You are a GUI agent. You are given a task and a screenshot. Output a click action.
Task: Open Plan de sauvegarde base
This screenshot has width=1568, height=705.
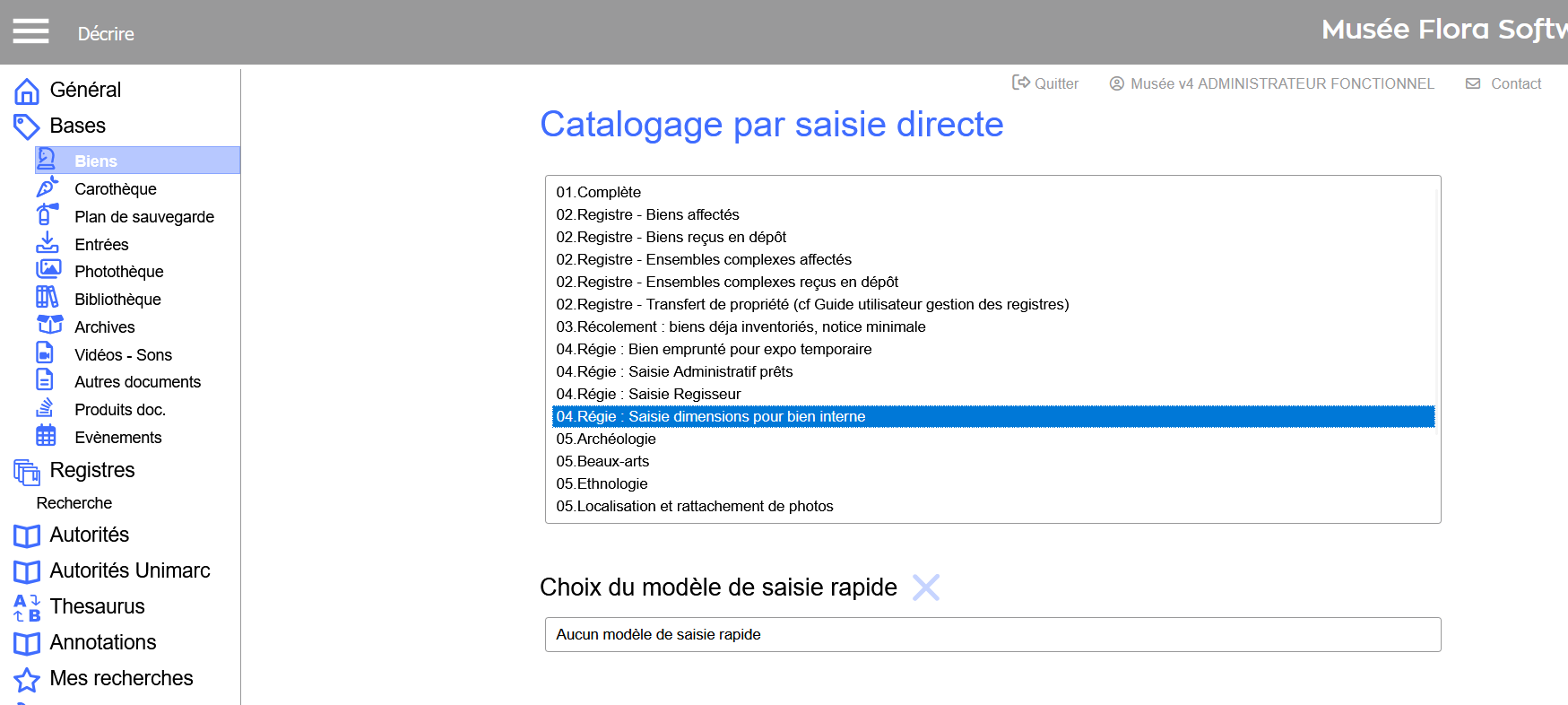point(144,217)
